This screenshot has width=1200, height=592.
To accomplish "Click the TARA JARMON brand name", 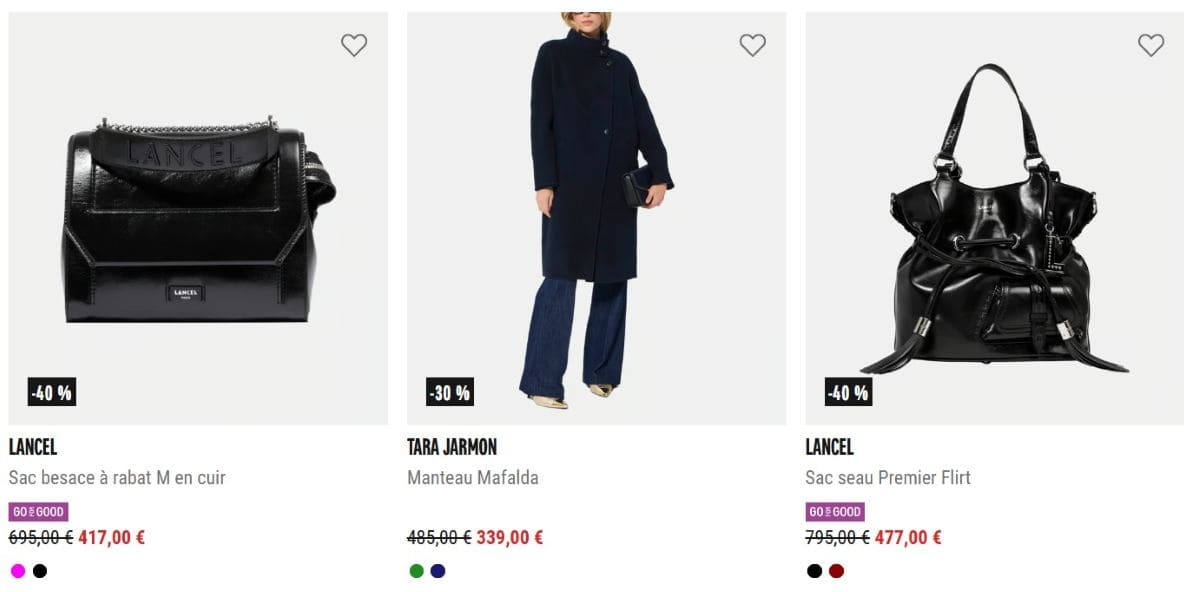I will click(x=452, y=447).
